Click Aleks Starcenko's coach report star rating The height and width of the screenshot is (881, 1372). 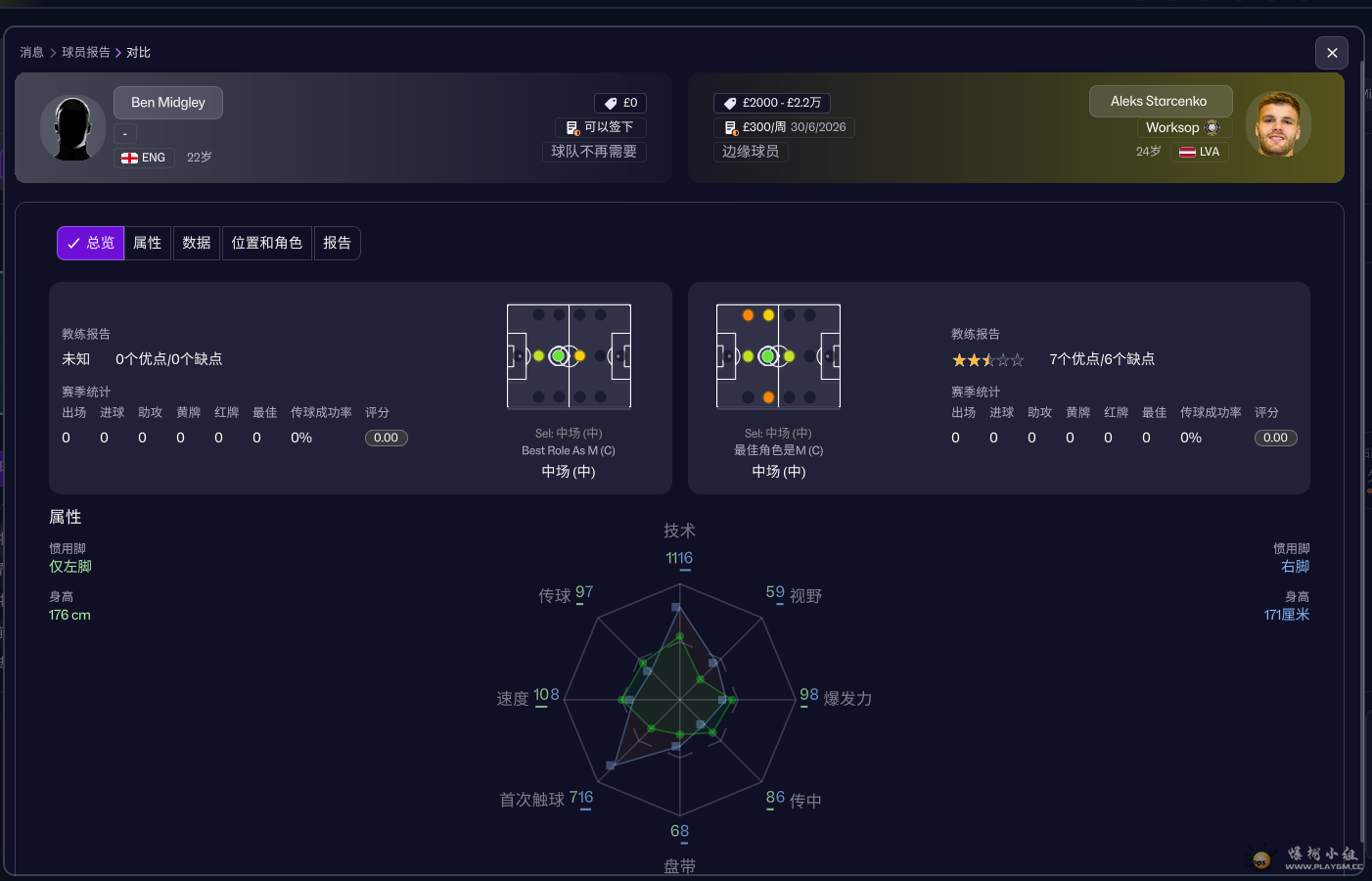987,360
